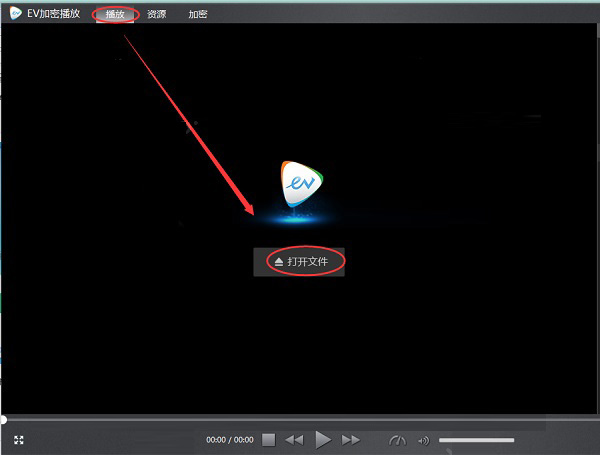600x455 pixels.
Task: Mute the volume speaker icon
Action: pyautogui.click(x=424, y=441)
